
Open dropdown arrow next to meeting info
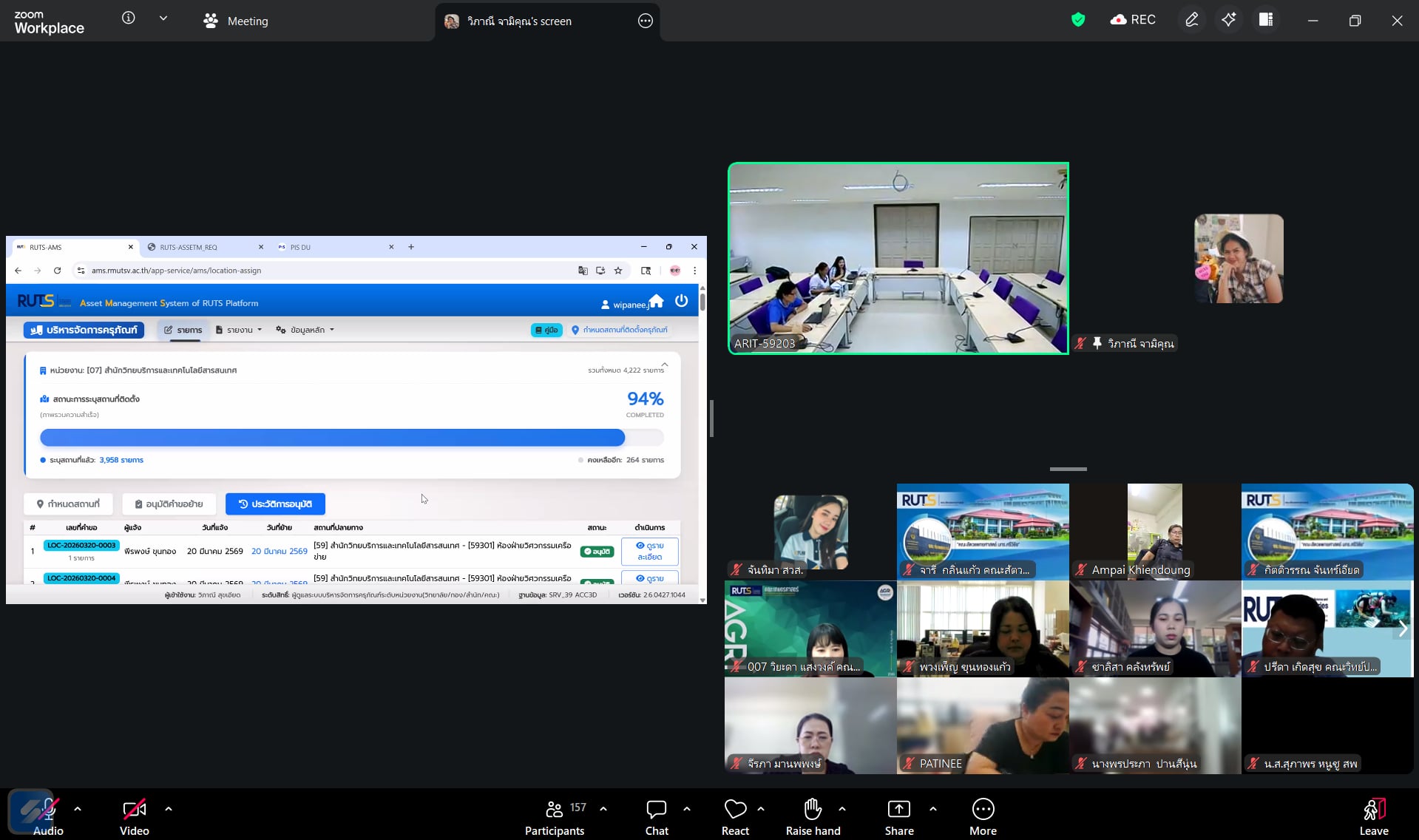163,18
